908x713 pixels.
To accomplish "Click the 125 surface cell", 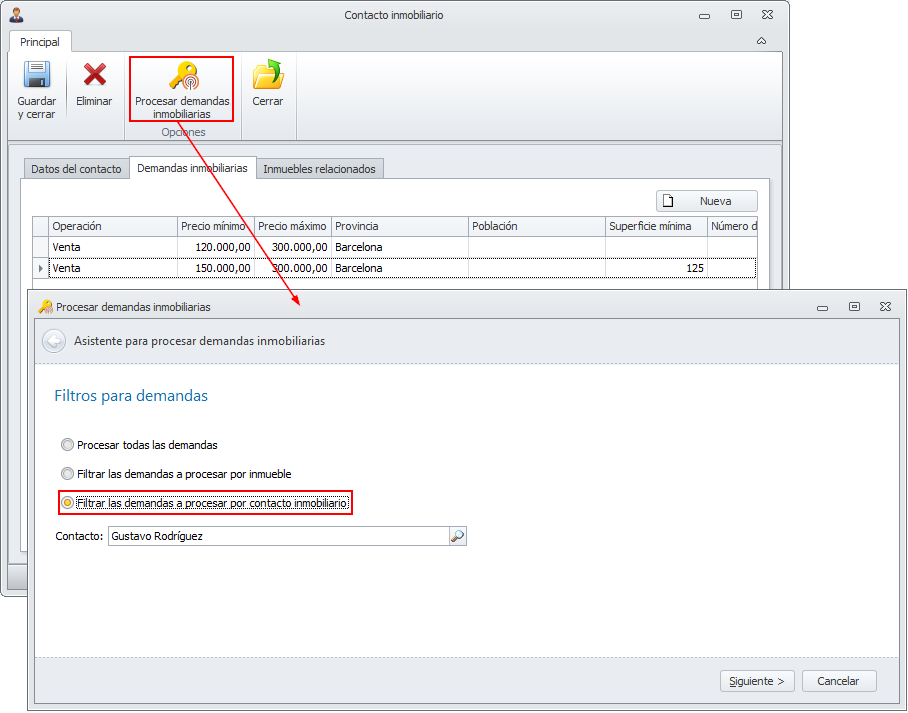I will tap(656, 268).
